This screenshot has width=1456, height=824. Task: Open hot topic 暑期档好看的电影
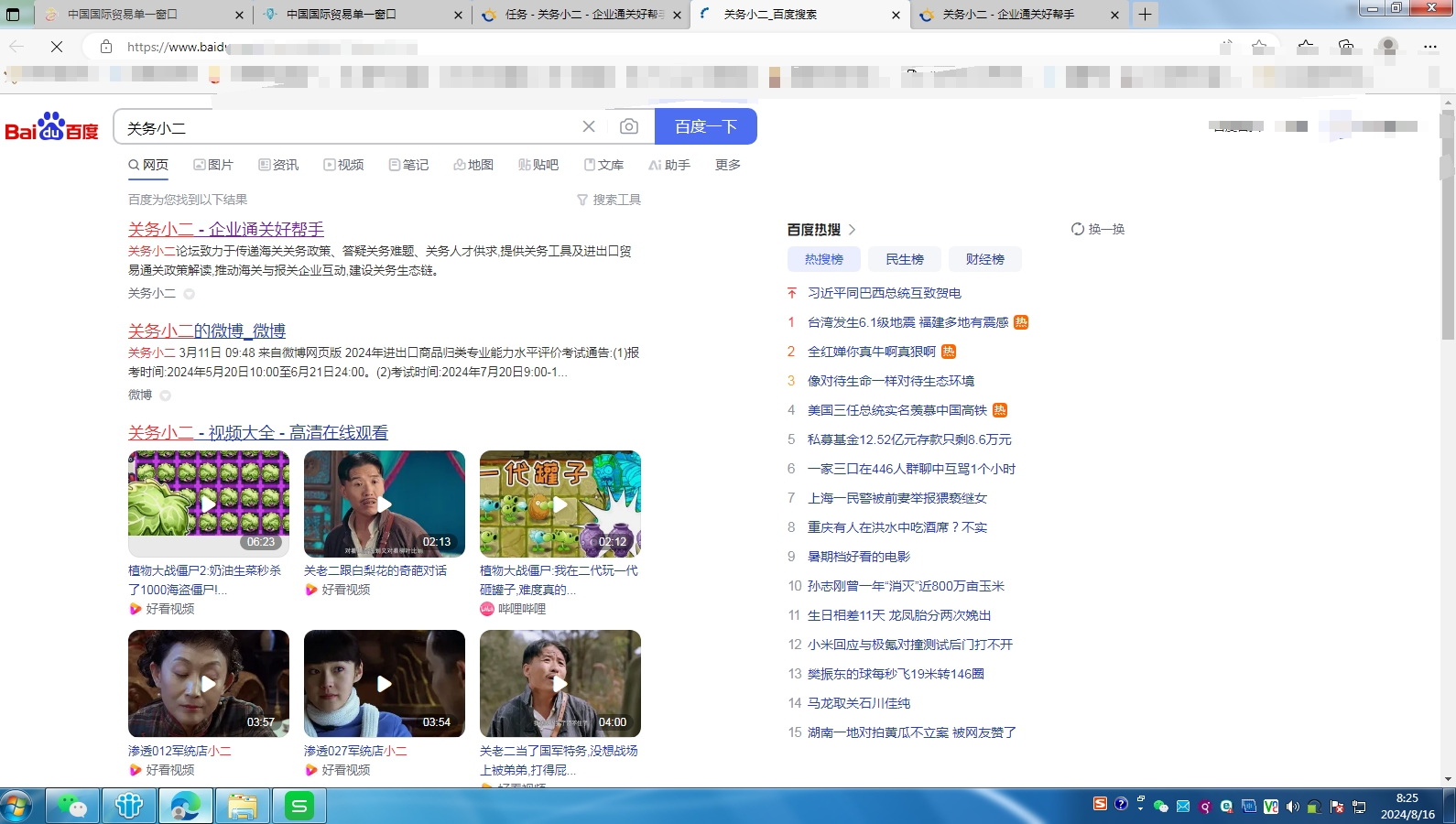859,557
